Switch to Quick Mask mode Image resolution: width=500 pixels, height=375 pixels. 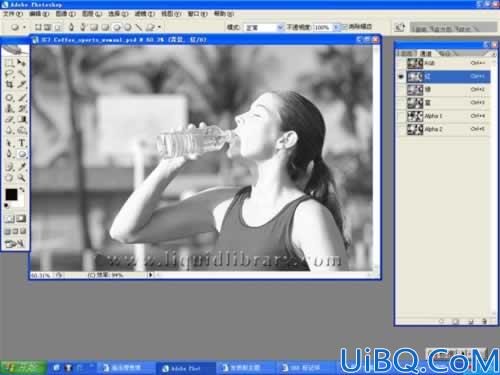coord(21,219)
